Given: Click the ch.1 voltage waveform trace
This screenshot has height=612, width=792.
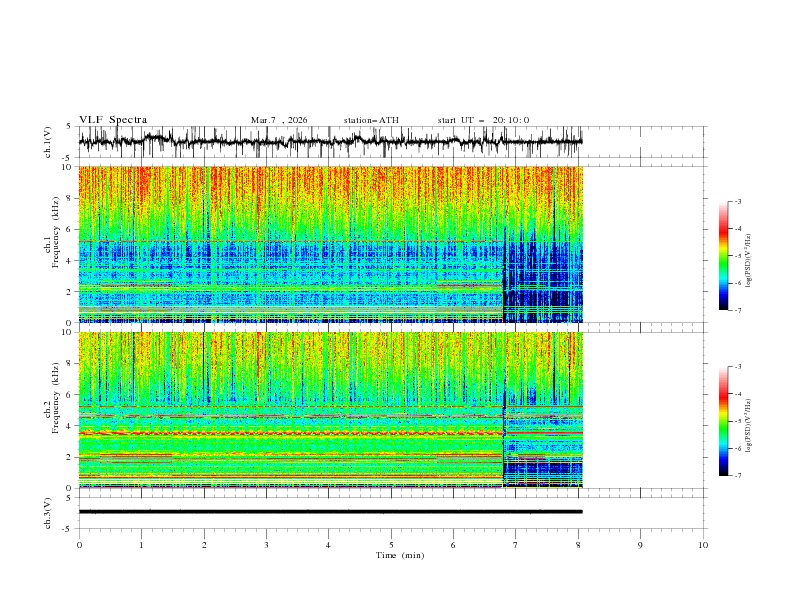Looking at the screenshot, I should [x=331, y=141].
